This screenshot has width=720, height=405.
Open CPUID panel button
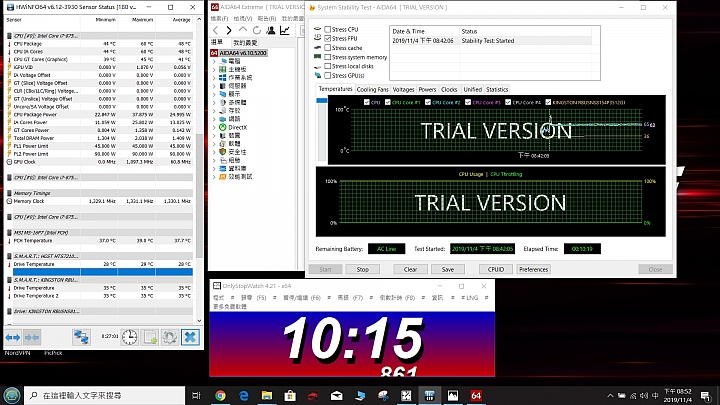[x=495, y=270]
